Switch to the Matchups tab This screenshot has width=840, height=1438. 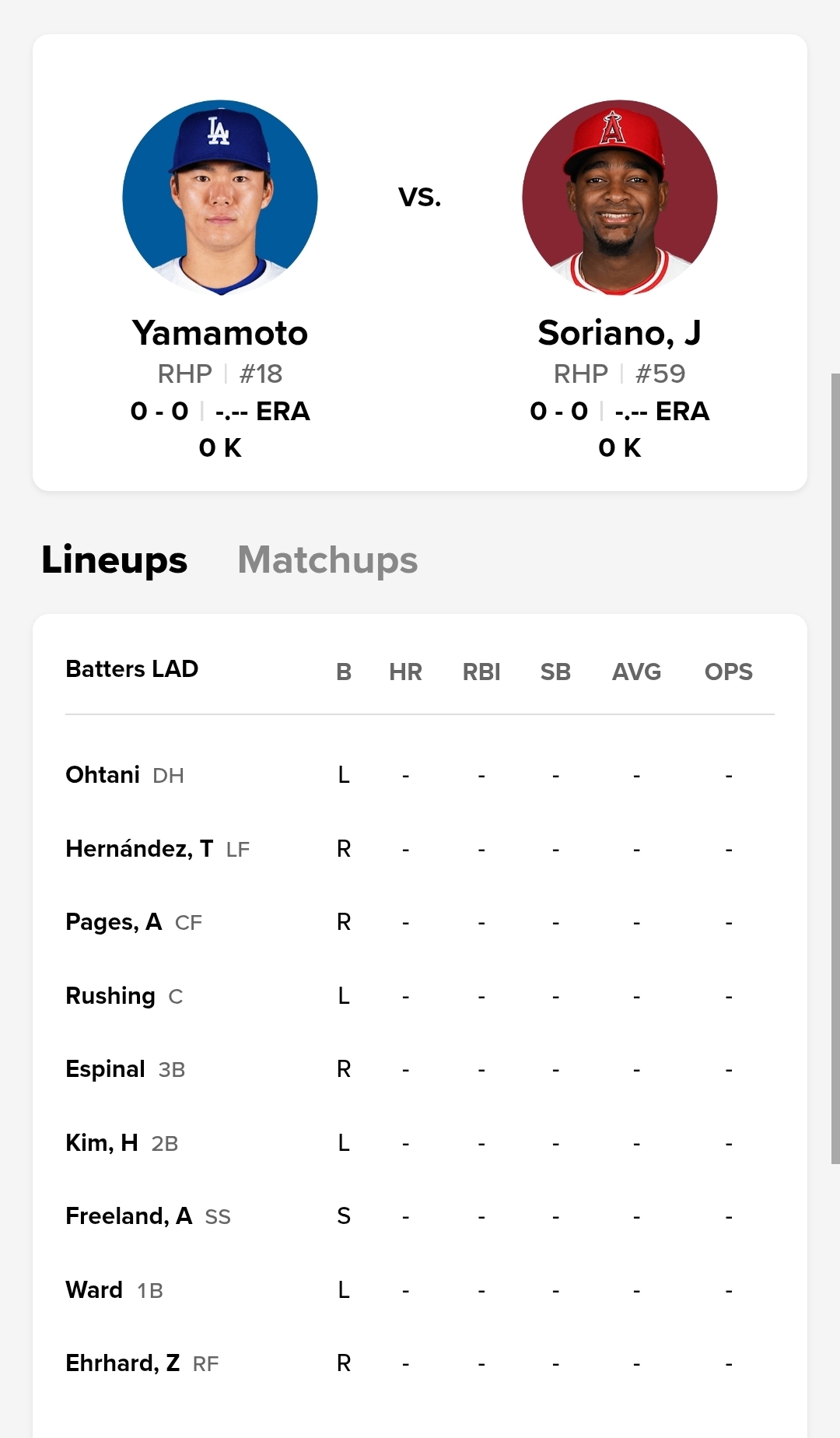pyautogui.click(x=327, y=560)
